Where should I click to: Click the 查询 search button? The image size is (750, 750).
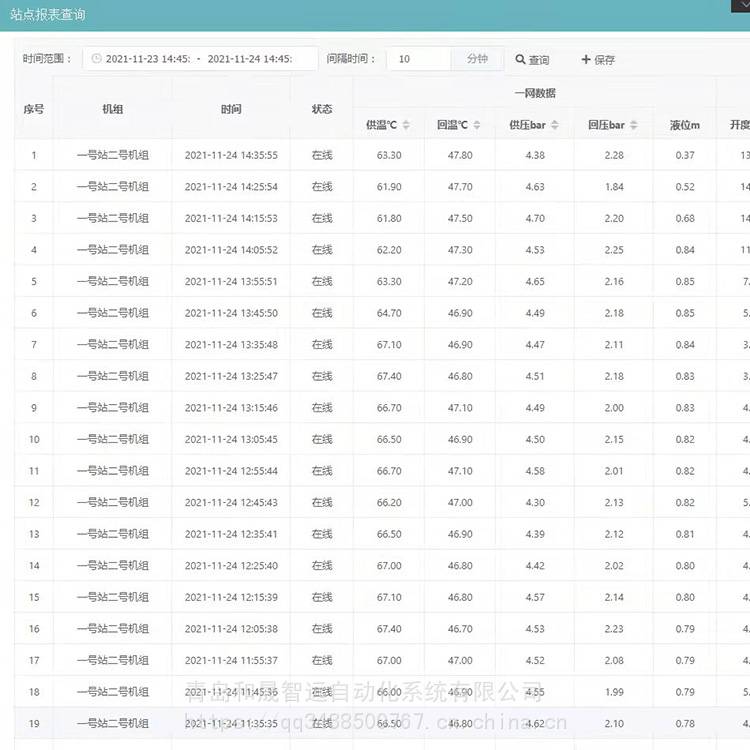(532, 60)
